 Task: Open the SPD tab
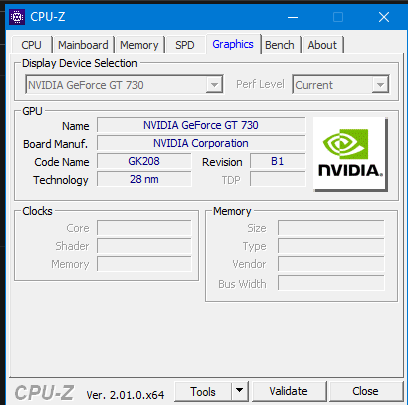coord(185,45)
